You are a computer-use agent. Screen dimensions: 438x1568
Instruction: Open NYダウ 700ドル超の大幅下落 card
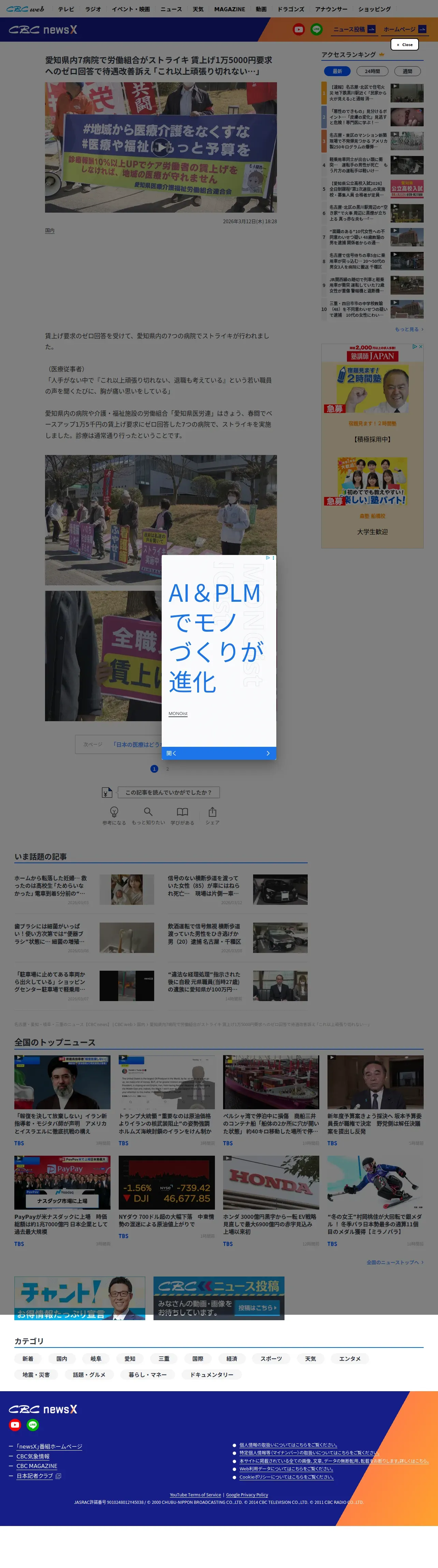pyautogui.click(x=167, y=1198)
